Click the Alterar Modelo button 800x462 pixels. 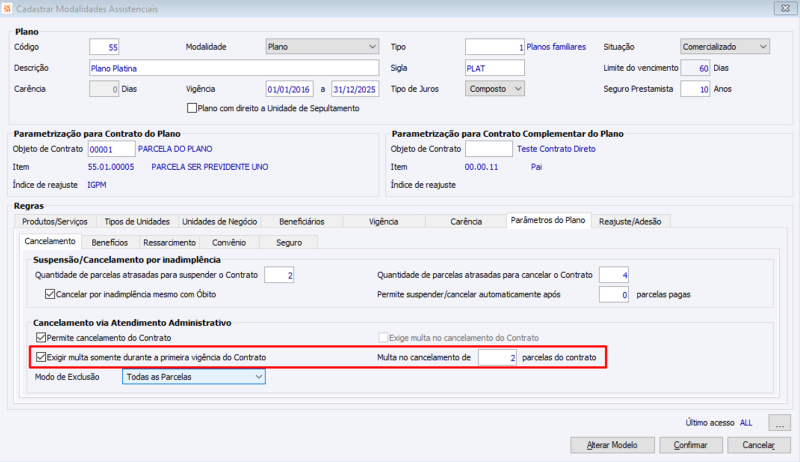tap(612, 445)
